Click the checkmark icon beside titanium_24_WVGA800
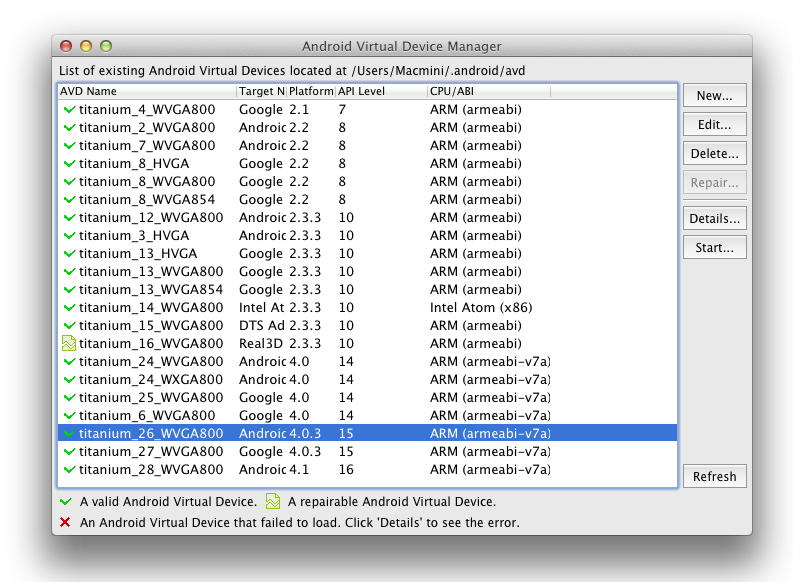Viewport: 793px width, 582px height. tap(69, 362)
